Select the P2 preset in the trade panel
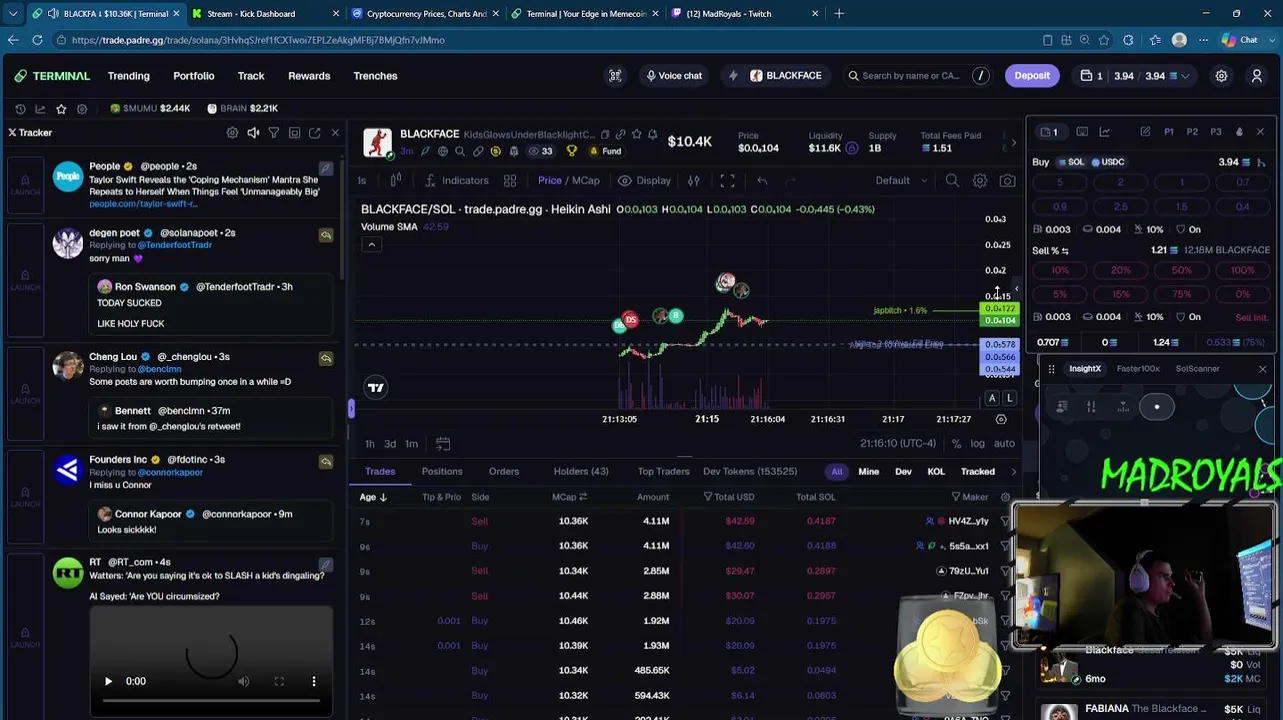Viewport: 1283px width, 720px height. [1192, 132]
